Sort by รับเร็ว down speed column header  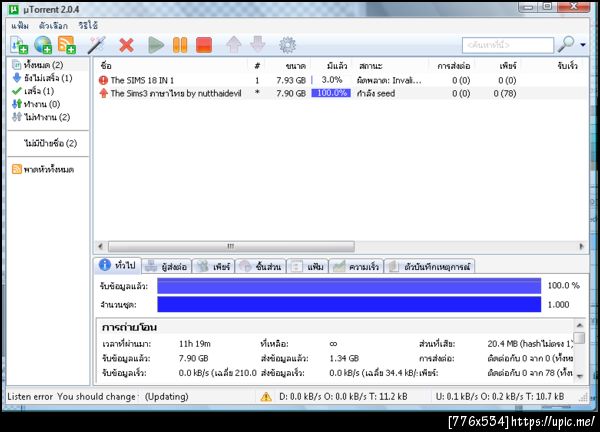567,66
